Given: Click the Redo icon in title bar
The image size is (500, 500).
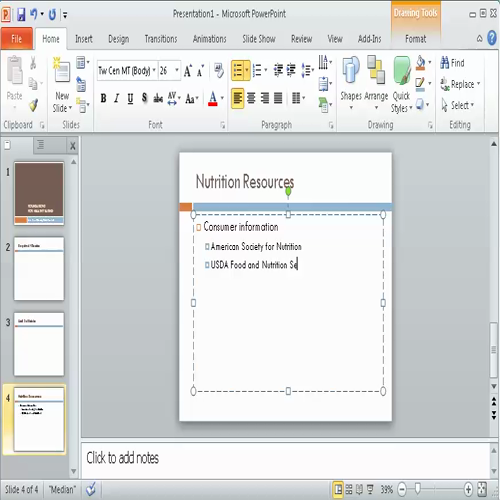Looking at the screenshot, I should (x=52, y=15).
